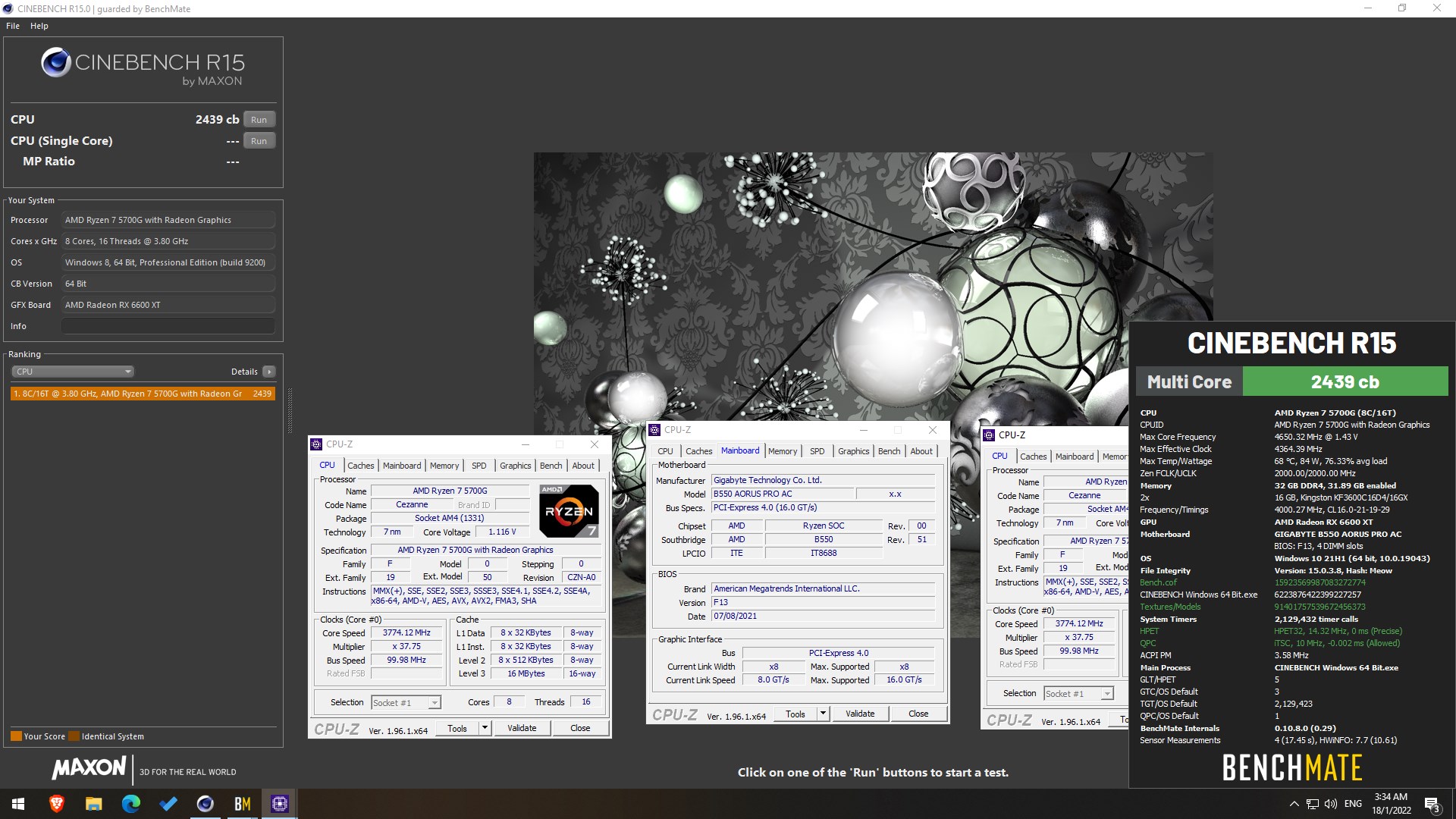
Task: Open Mainboard tab in right CPU-Z window
Action: coord(1075,457)
